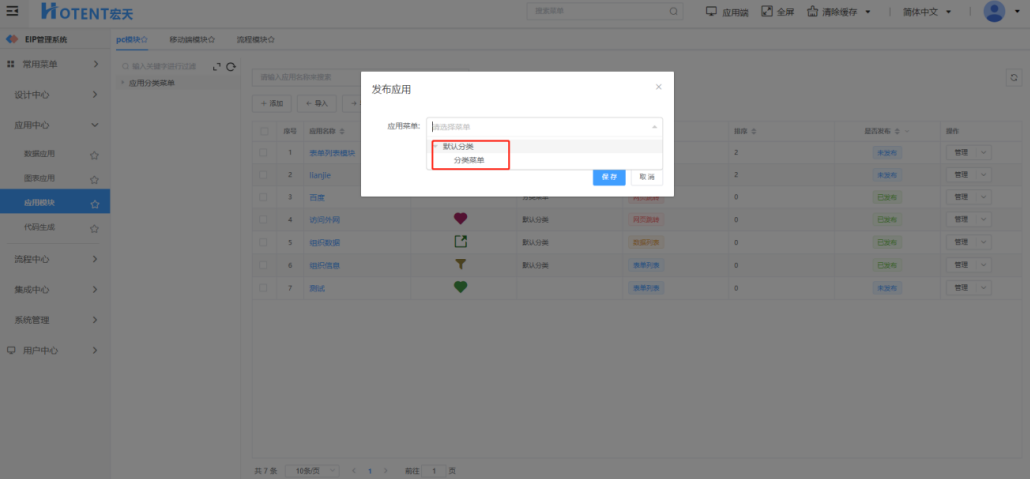Check the box for row lianjie
Viewport: 1030px width, 479px height.
[263, 175]
